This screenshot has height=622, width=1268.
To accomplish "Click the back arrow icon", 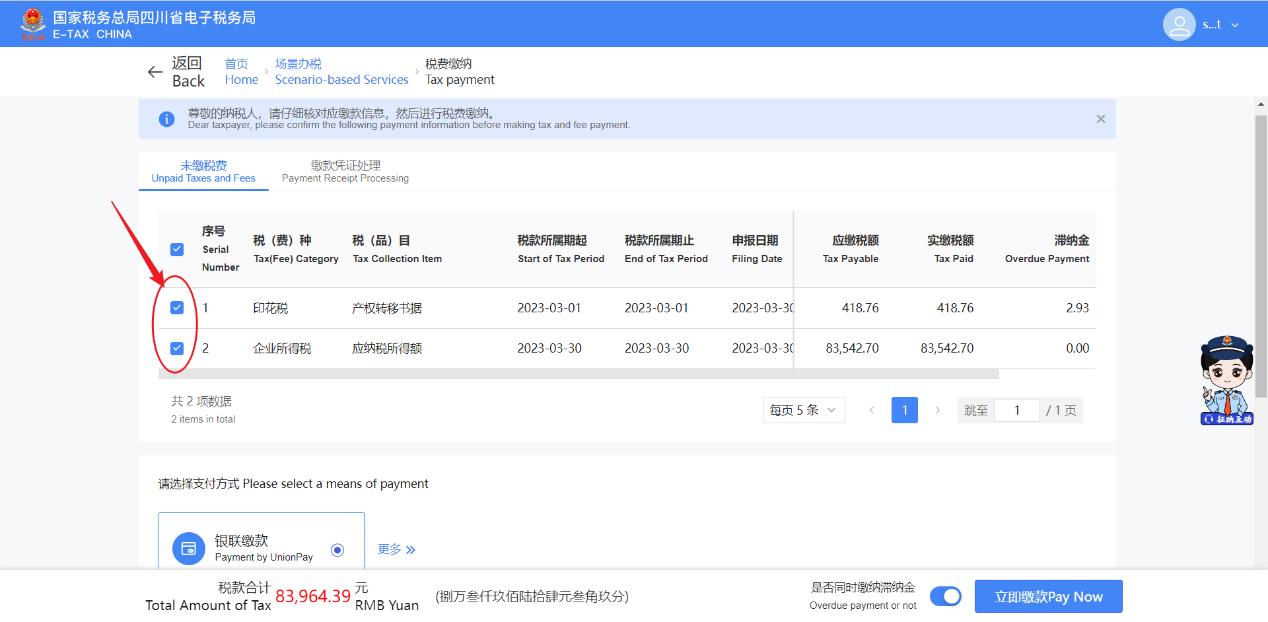I will point(155,72).
